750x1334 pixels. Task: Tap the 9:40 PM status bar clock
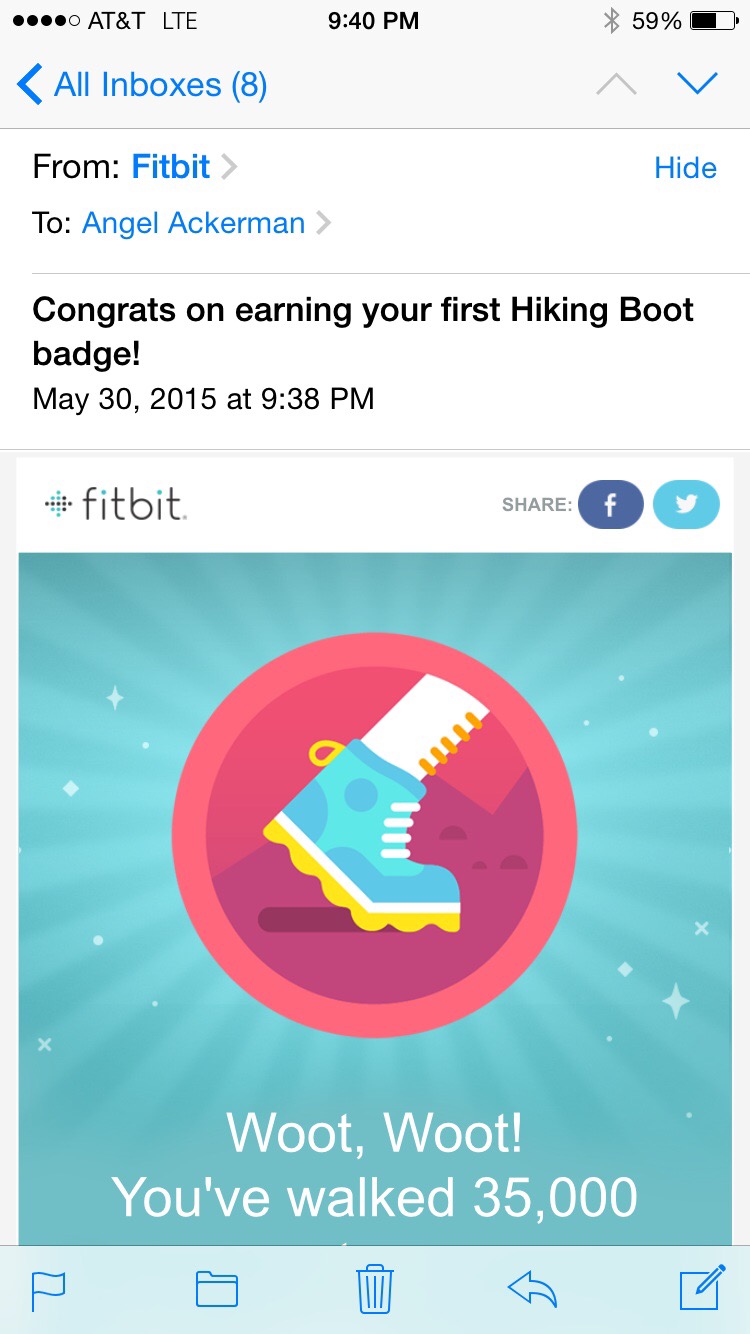click(x=373, y=21)
